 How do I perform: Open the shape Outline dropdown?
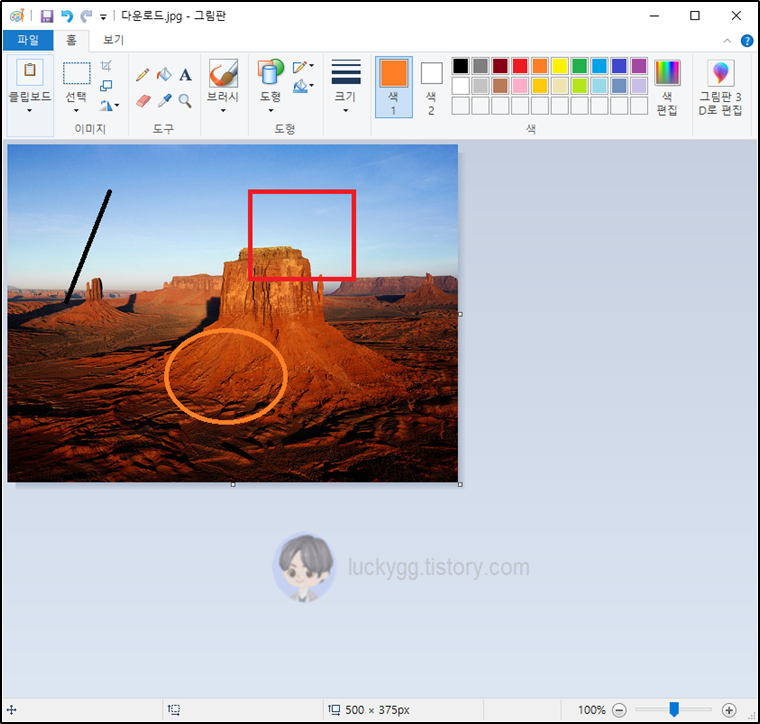(303, 66)
